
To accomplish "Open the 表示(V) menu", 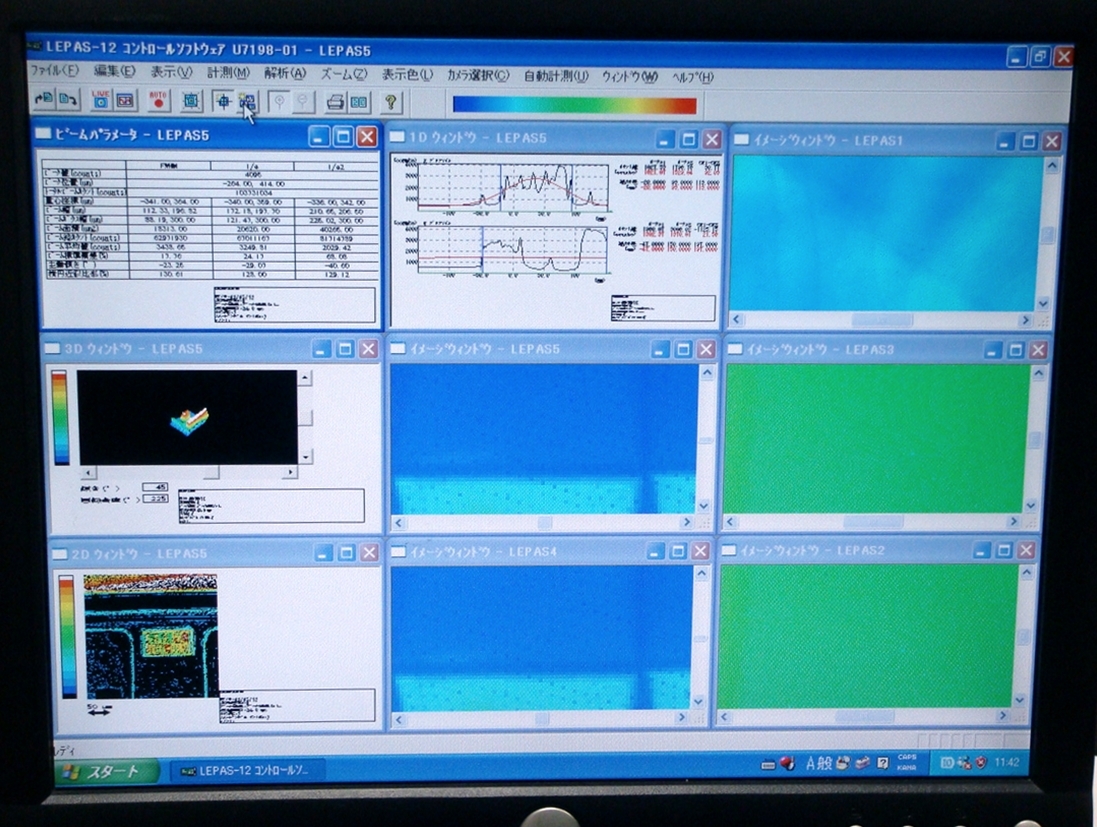I will click(171, 71).
